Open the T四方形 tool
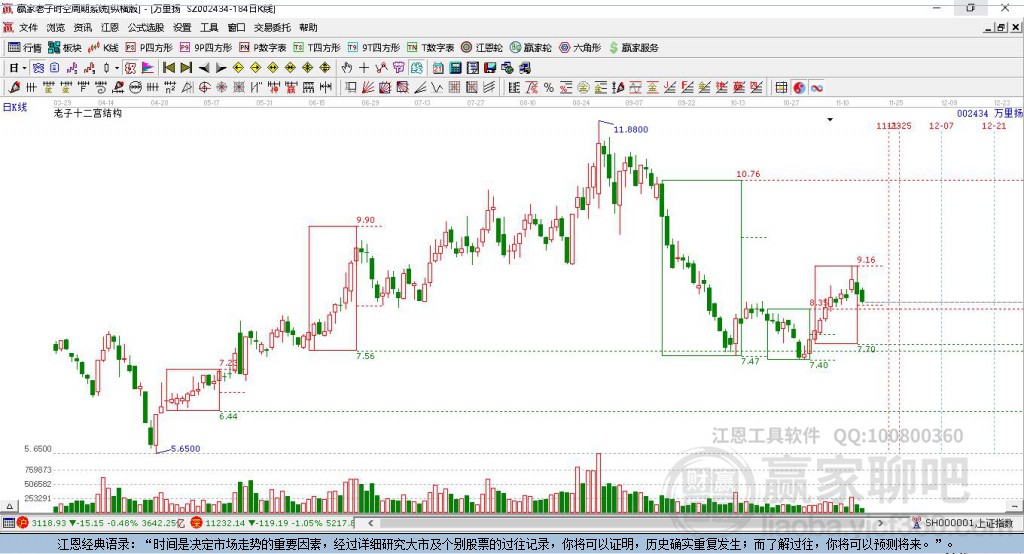Viewport: 1024px width, 554px height. (x=317, y=48)
